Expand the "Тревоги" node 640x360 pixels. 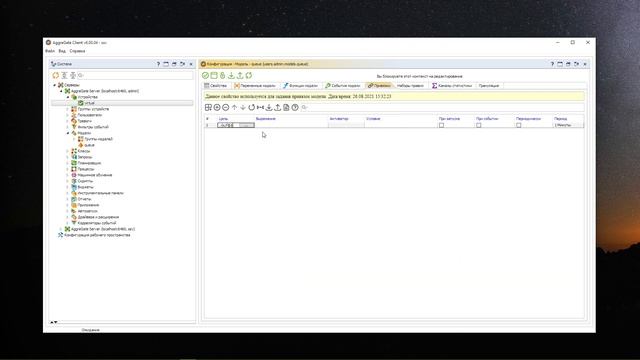point(68,121)
